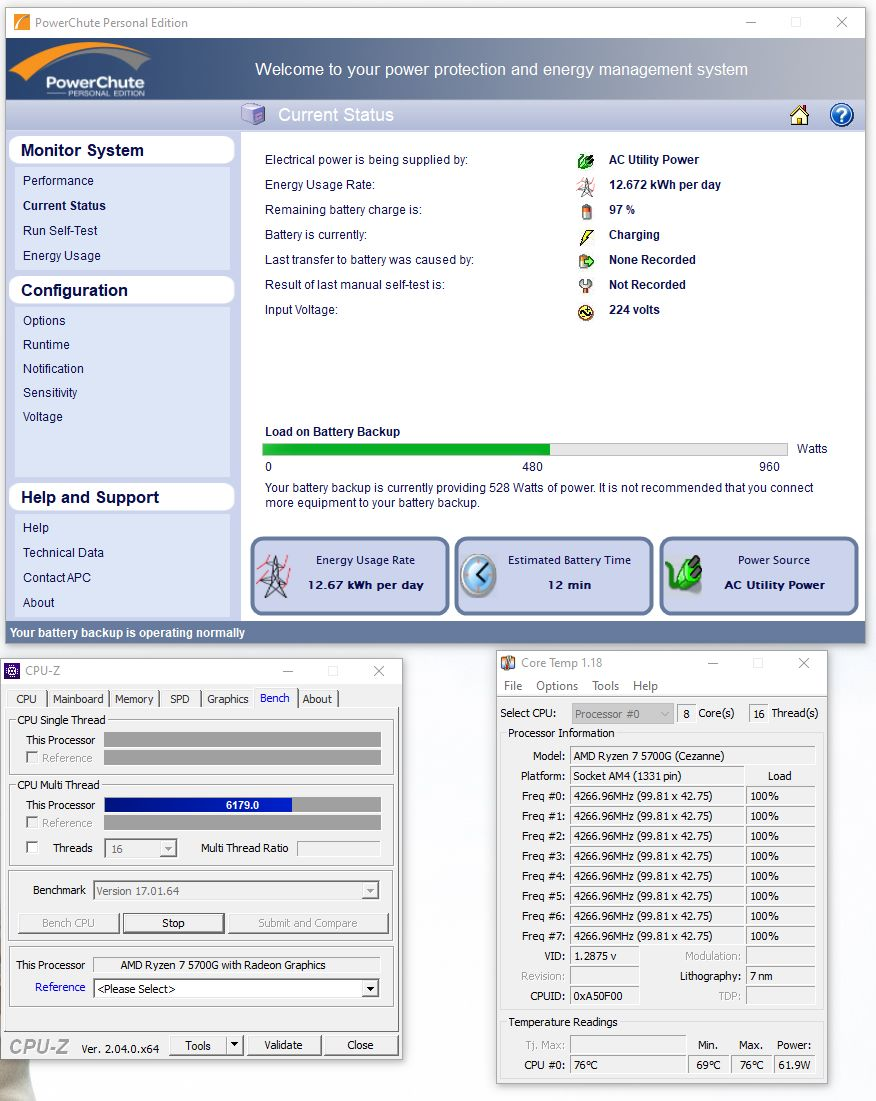Click the Input Voltage sine wave icon
The height and width of the screenshot is (1101, 876).
585,312
